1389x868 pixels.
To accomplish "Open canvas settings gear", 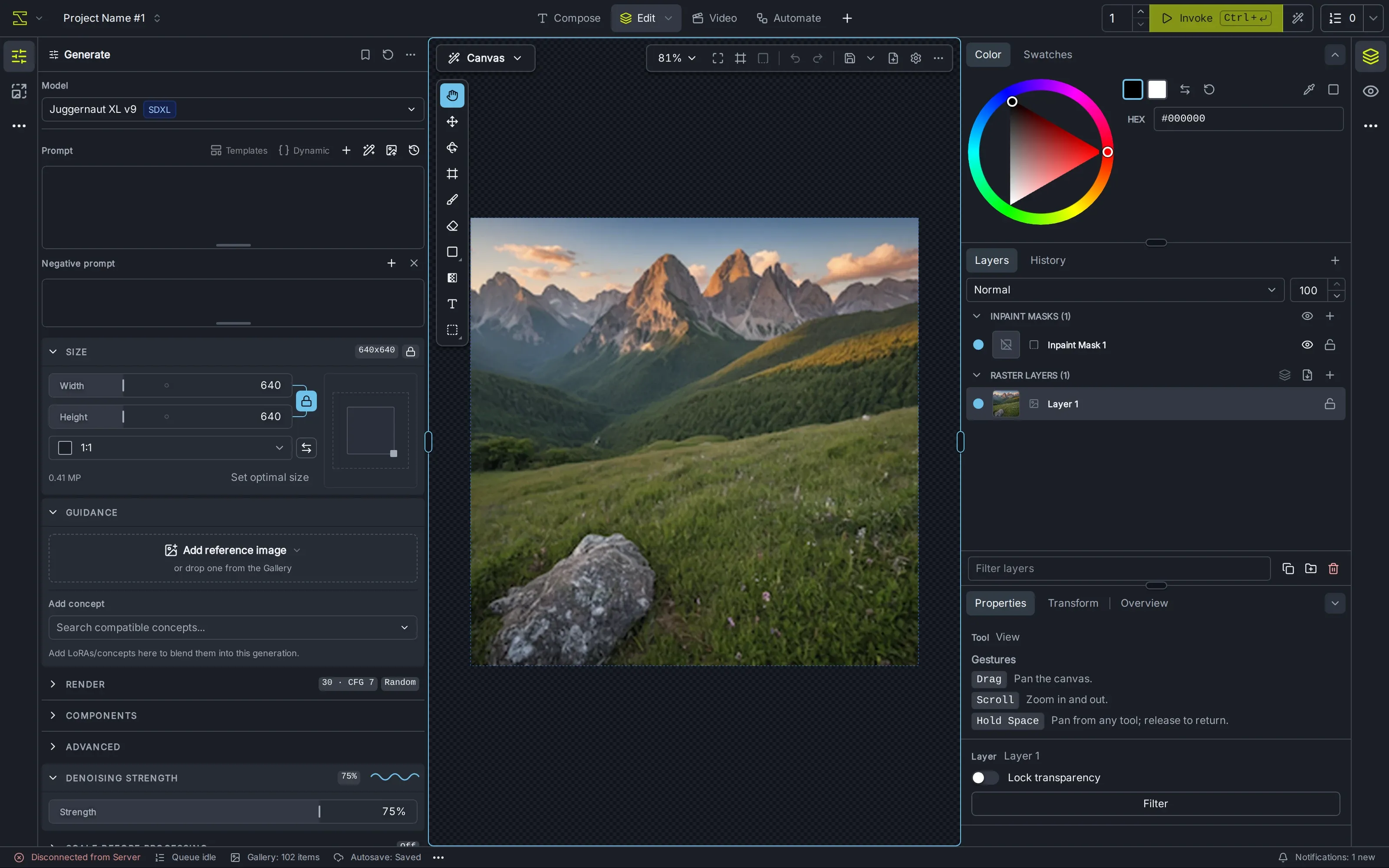I will click(916, 58).
